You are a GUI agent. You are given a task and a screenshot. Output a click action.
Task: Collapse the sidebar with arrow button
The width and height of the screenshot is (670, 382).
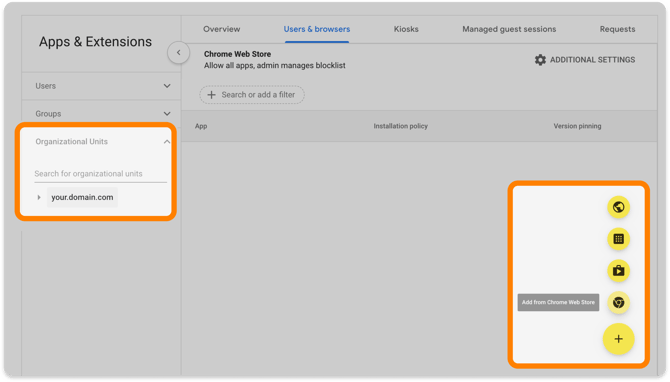point(179,53)
